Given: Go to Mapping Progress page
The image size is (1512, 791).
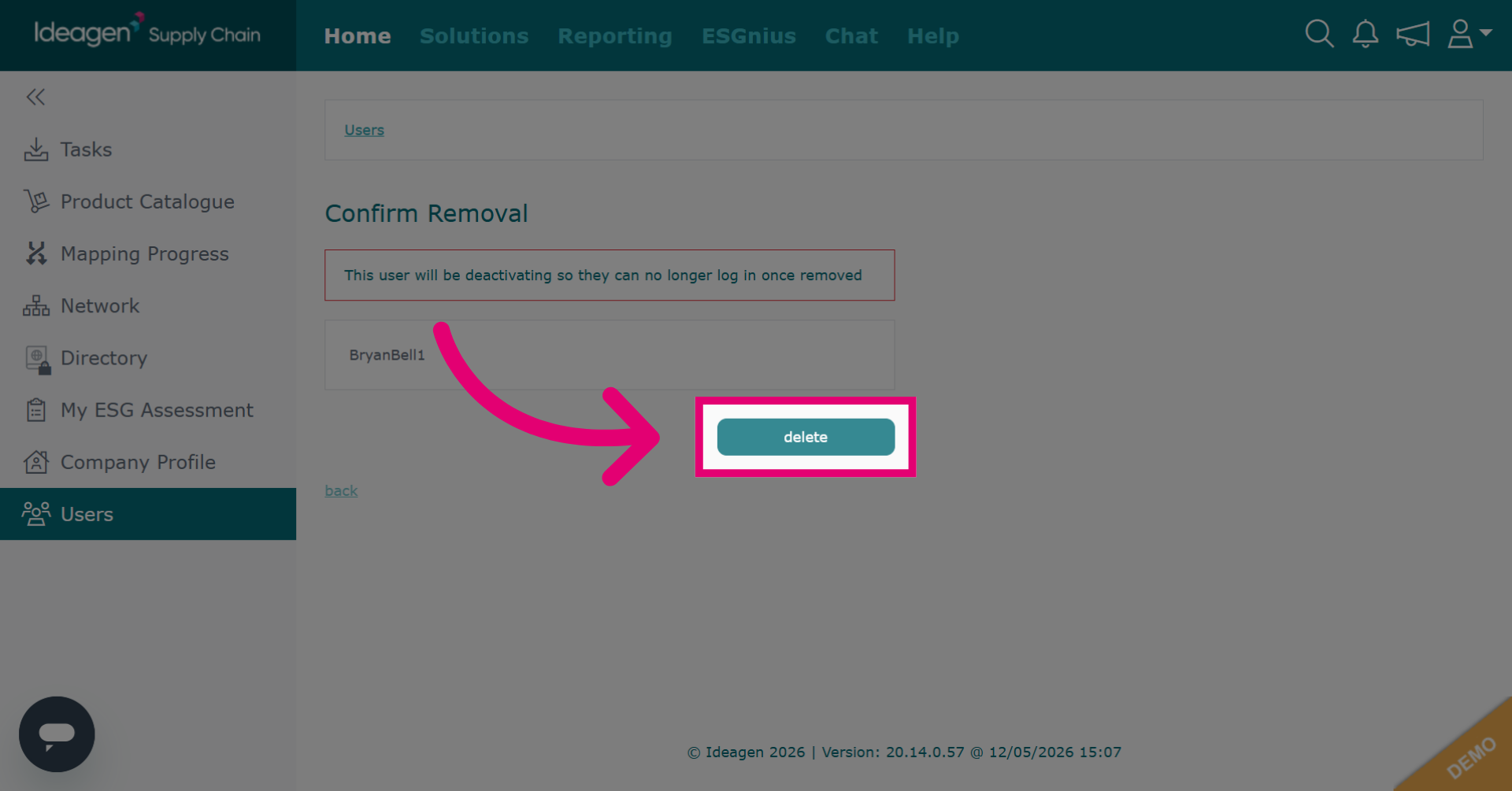Looking at the screenshot, I should point(148,253).
